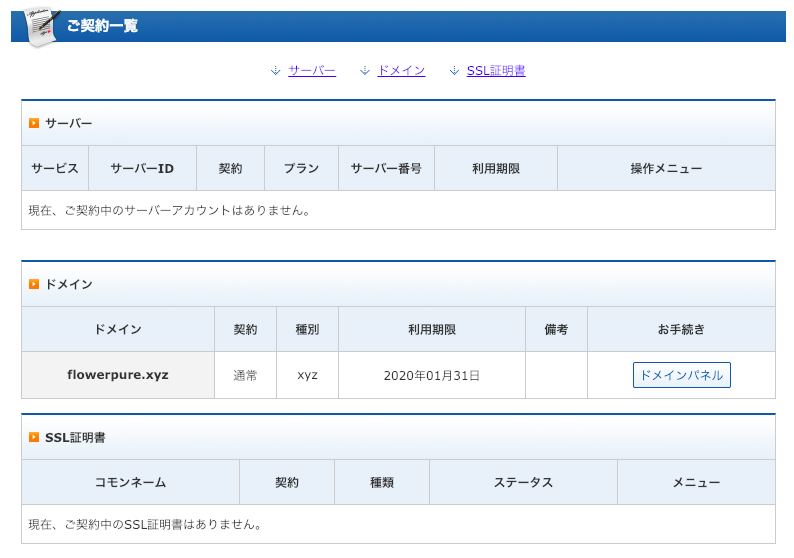The image size is (794, 558).
Task: Jump to the サーバー section link
Action: (312, 70)
